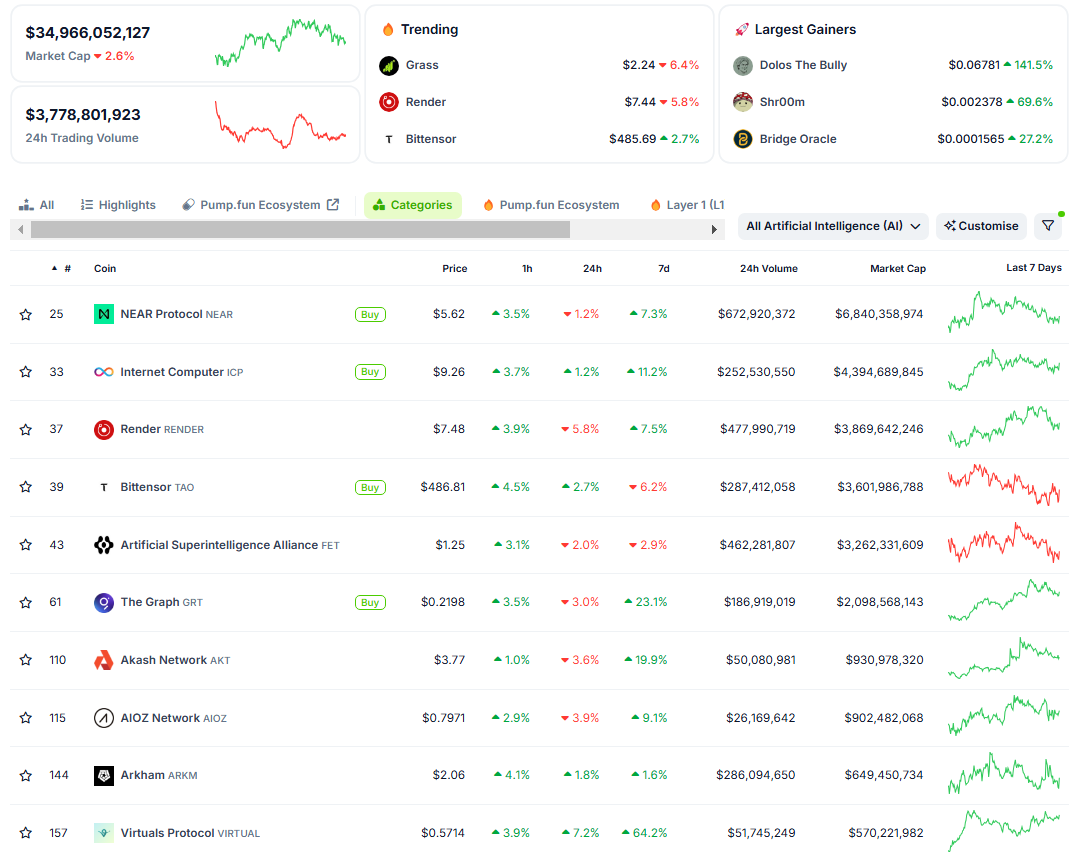Image resolution: width=1083 pixels, height=862 pixels.
Task: Click Buy button for Bittensor
Action: coord(370,488)
